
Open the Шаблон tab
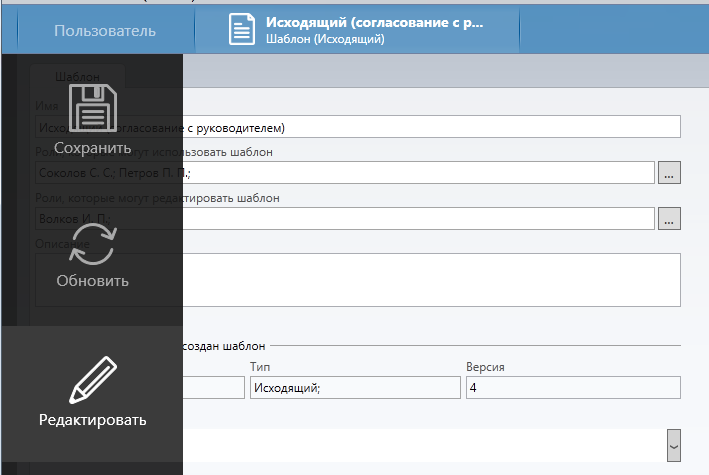click(77, 76)
